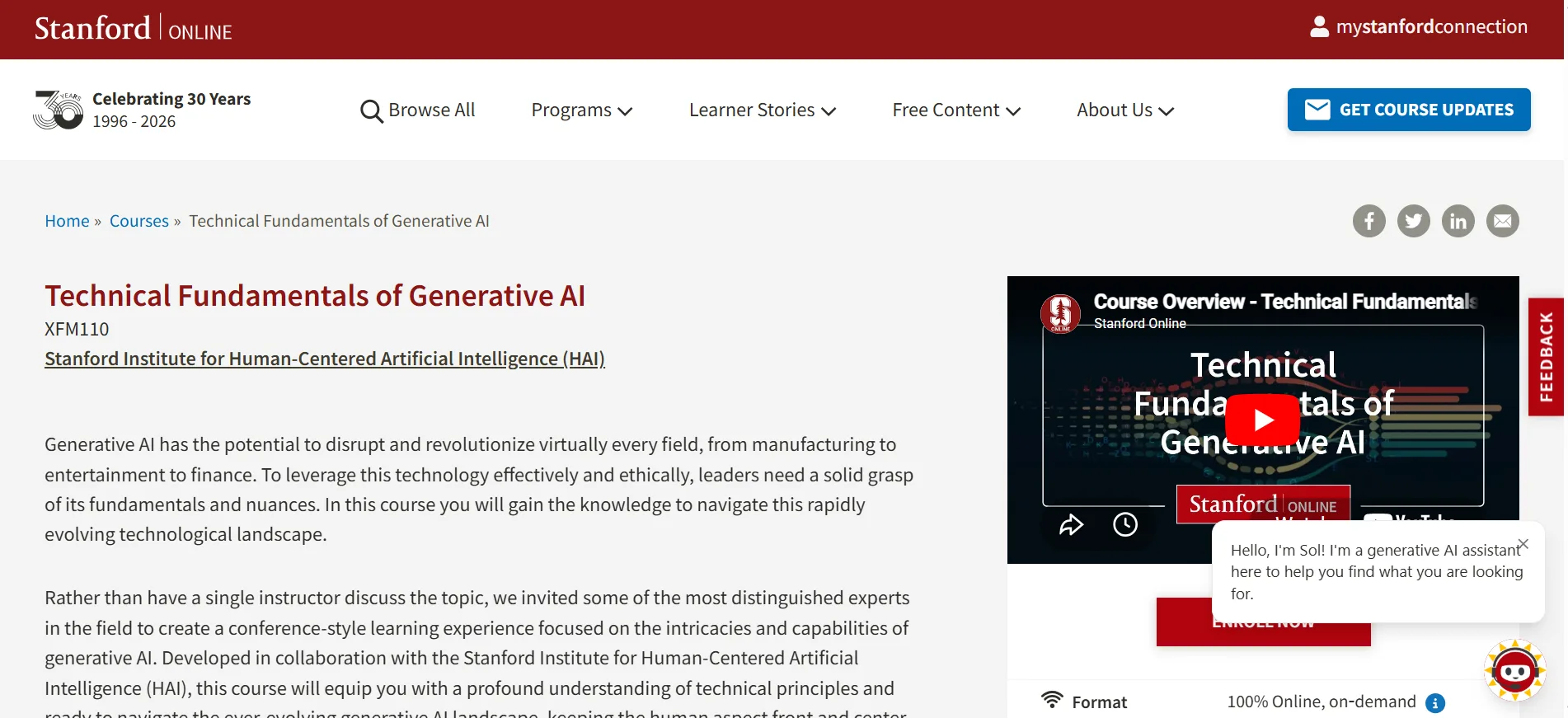Image resolution: width=1568 pixels, height=718 pixels.
Task: Click 100% Online, on-demand text
Action: [1322, 702]
